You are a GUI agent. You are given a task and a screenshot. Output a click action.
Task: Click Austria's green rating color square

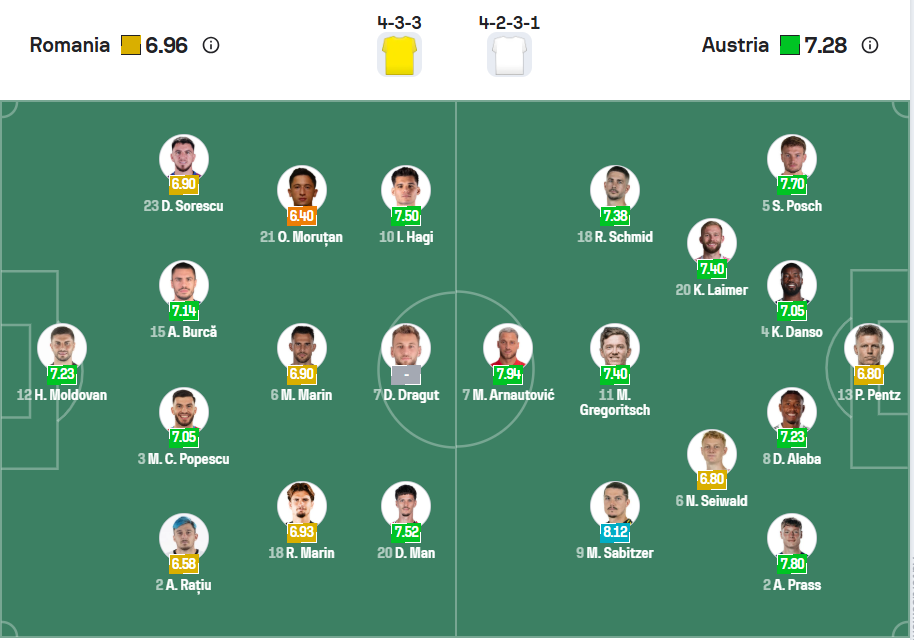[x=790, y=45]
